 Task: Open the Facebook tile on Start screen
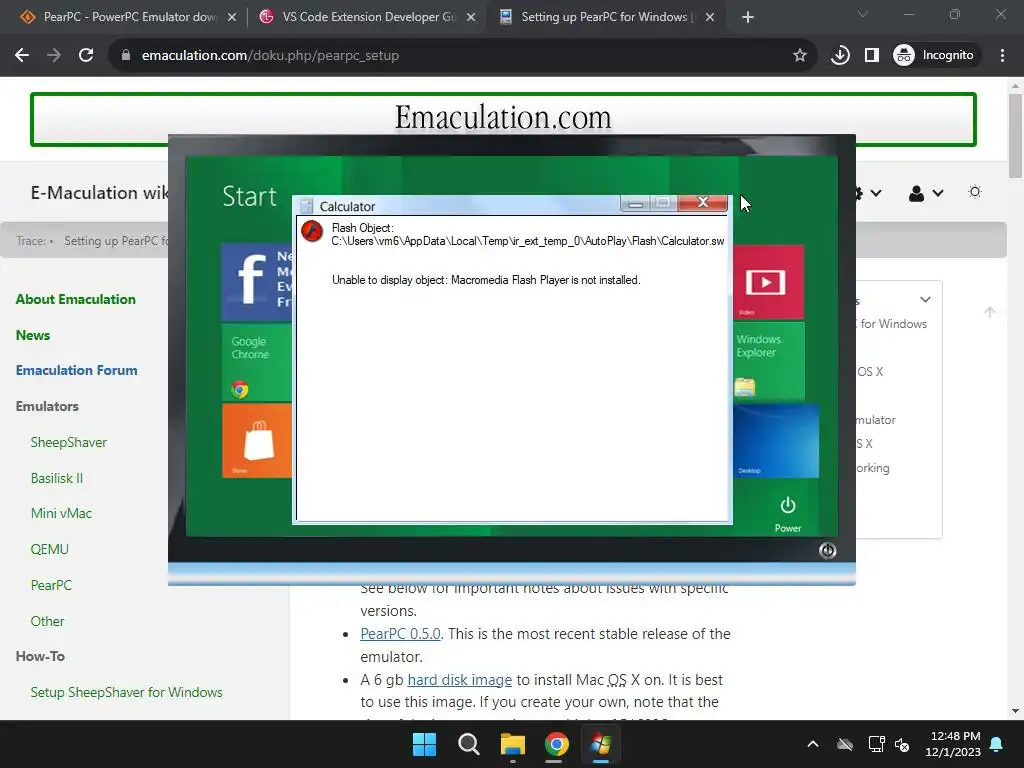[257, 282]
